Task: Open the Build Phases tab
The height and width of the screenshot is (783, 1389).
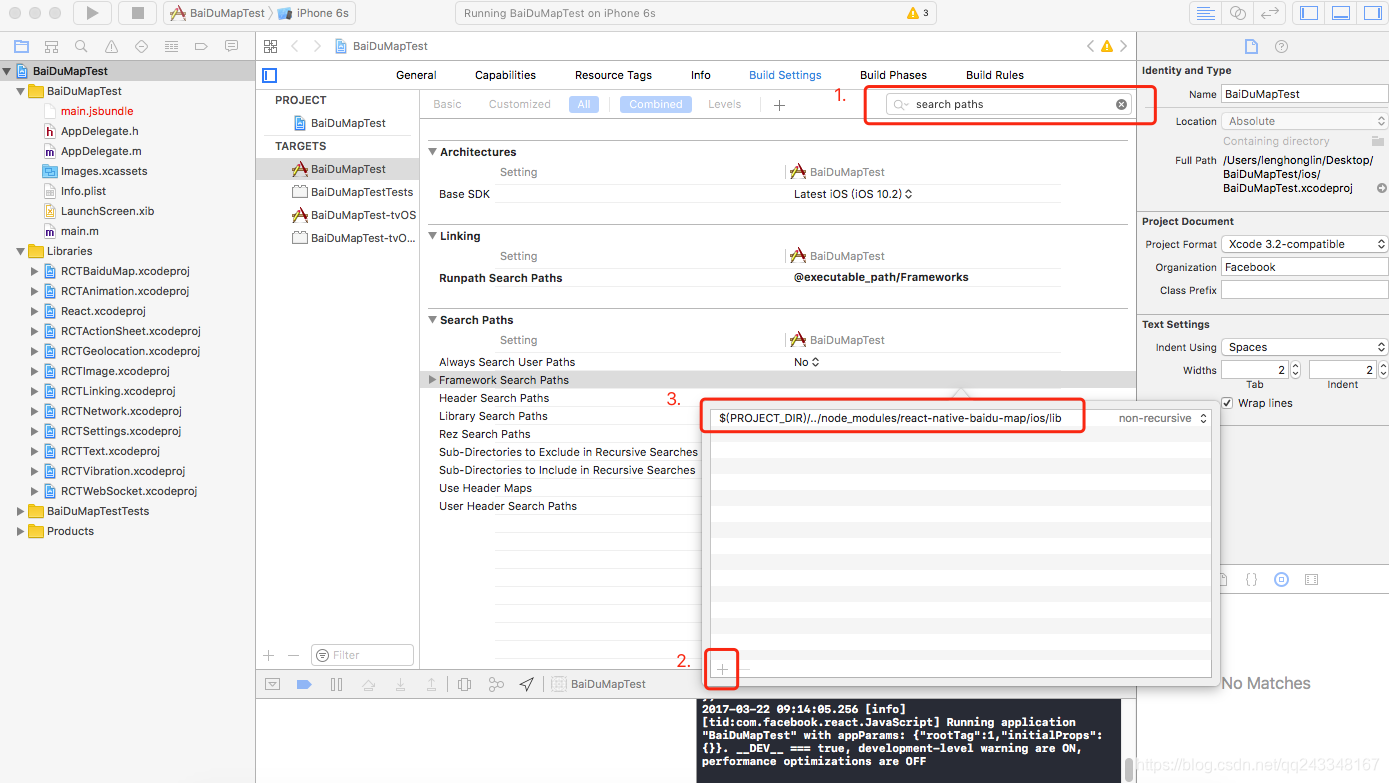Action: pyautogui.click(x=893, y=75)
